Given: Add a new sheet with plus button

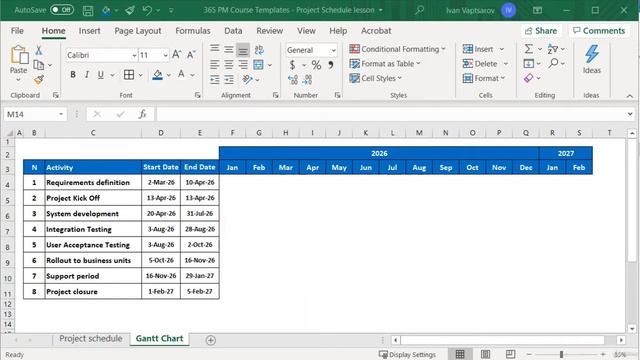Looking at the screenshot, I should coord(211,340).
